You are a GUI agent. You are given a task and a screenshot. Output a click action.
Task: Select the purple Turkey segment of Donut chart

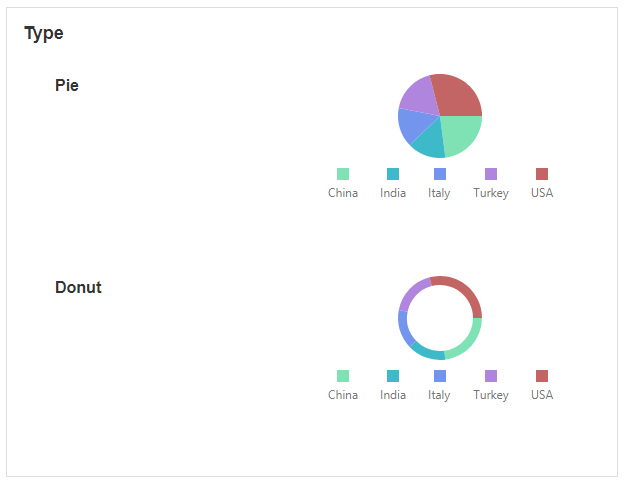click(410, 293)
